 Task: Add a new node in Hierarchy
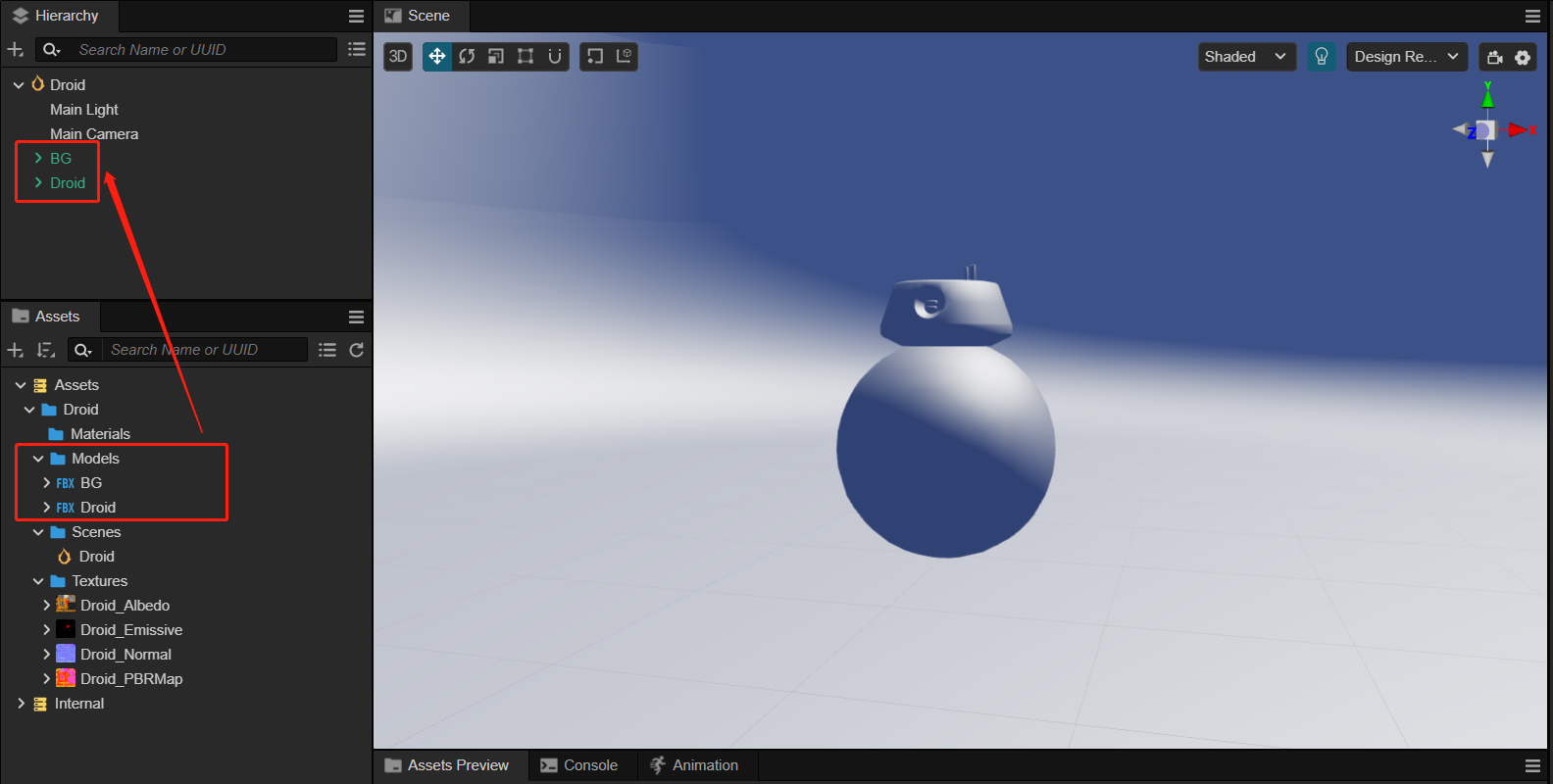pos(16,50)
